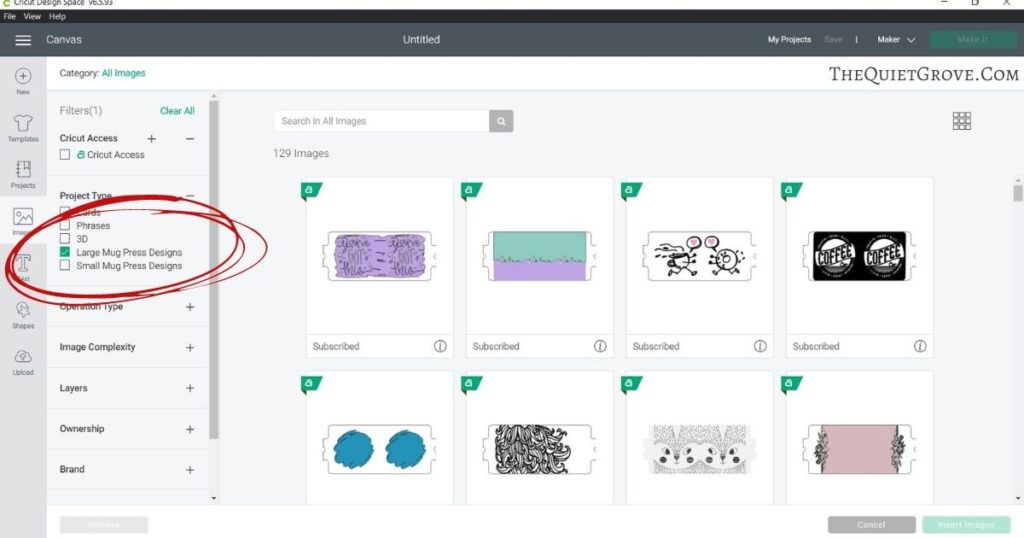
Task: Click the Remove button
Action: click(x=103, y=524)
